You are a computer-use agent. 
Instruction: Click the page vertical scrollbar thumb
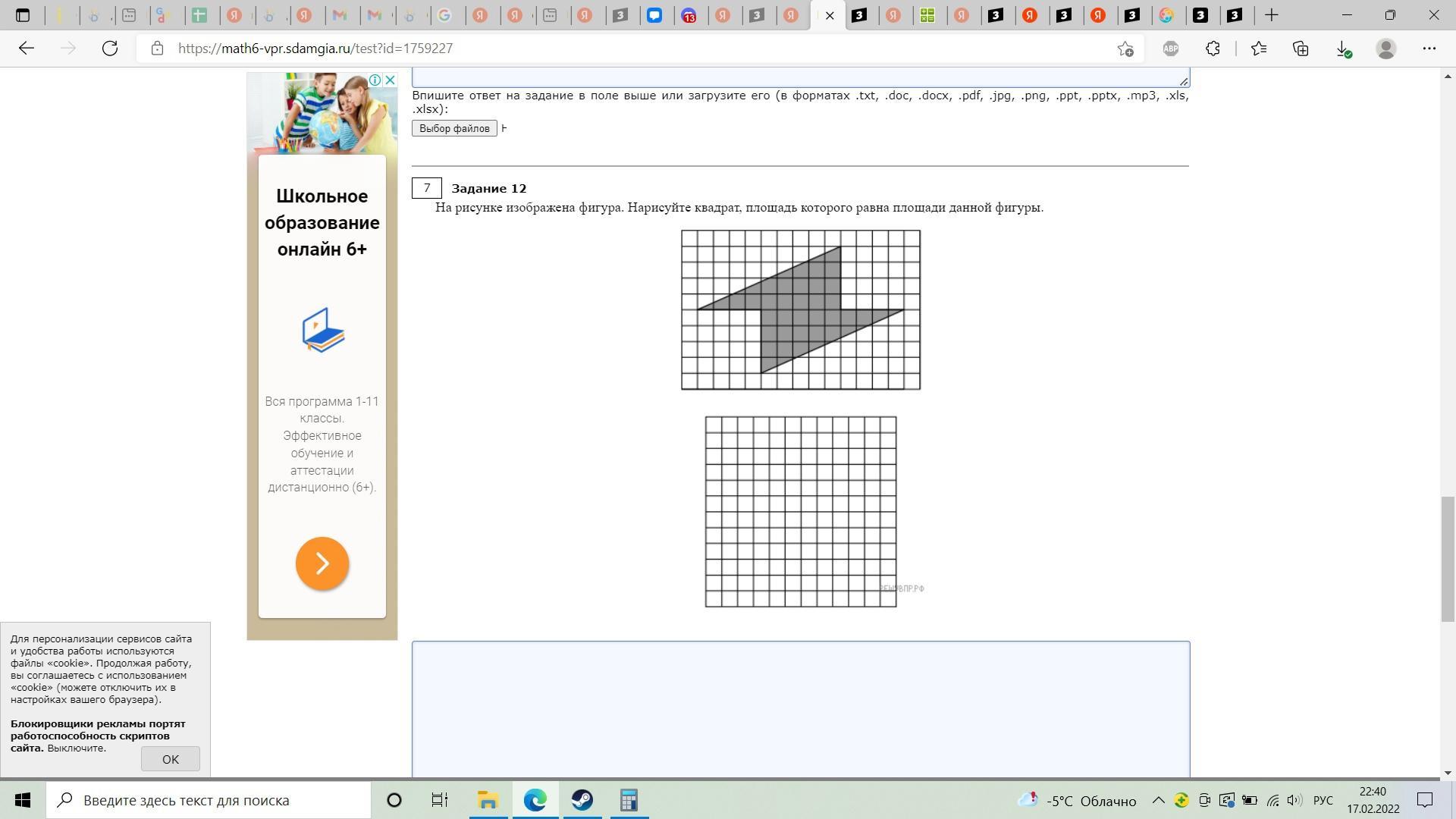[1448, 558]
